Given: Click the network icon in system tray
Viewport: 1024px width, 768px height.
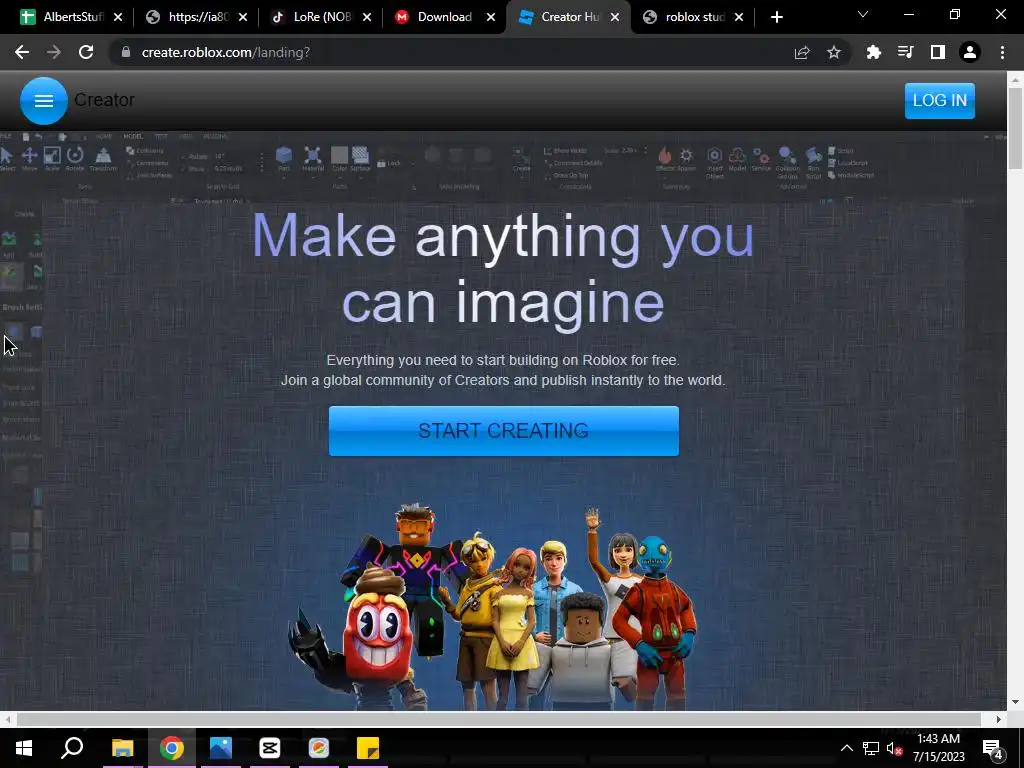Looking at the screenshot, I should pyautogui.click(x=871, y=748).
